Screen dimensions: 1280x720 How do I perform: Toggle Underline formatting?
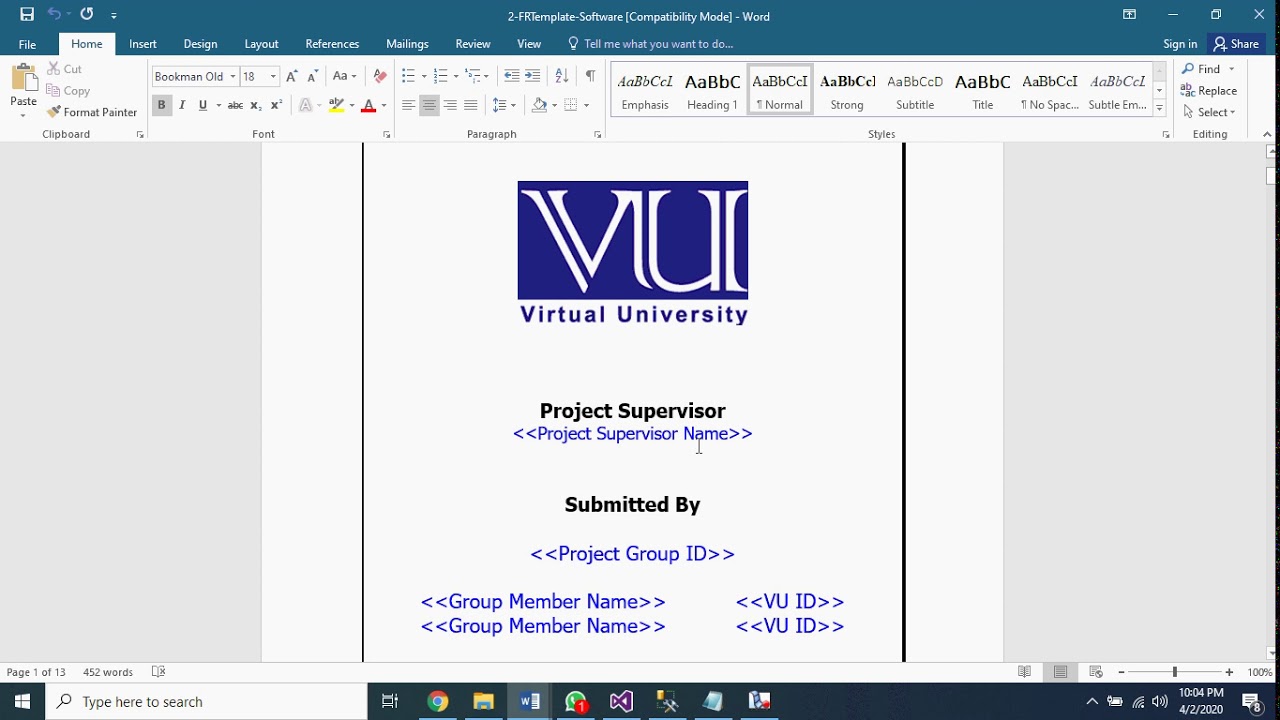203,105
